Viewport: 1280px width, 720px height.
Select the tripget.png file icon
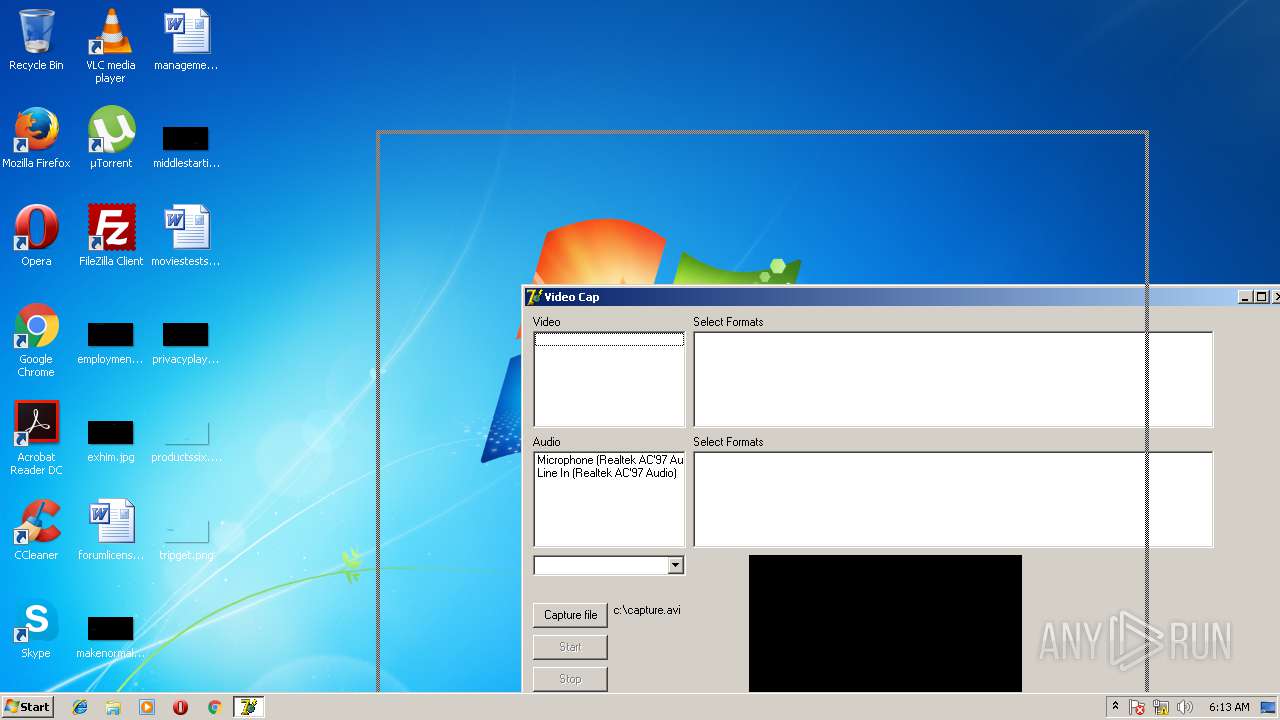[x=186, y=538]
